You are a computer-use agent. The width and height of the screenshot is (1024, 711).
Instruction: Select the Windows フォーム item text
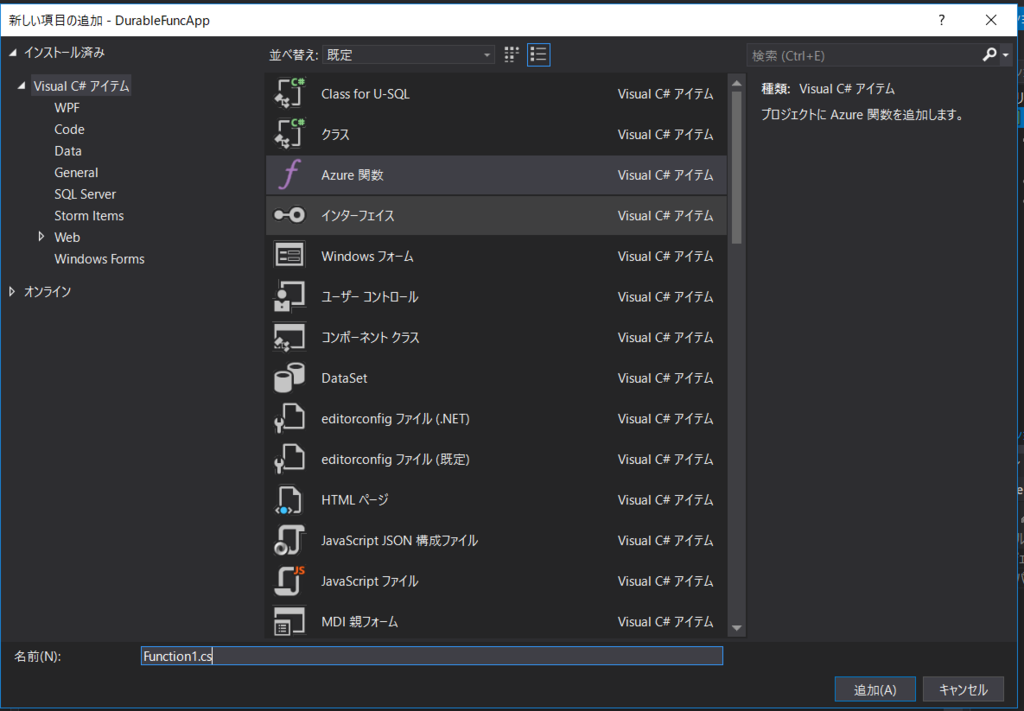[367, 257]
